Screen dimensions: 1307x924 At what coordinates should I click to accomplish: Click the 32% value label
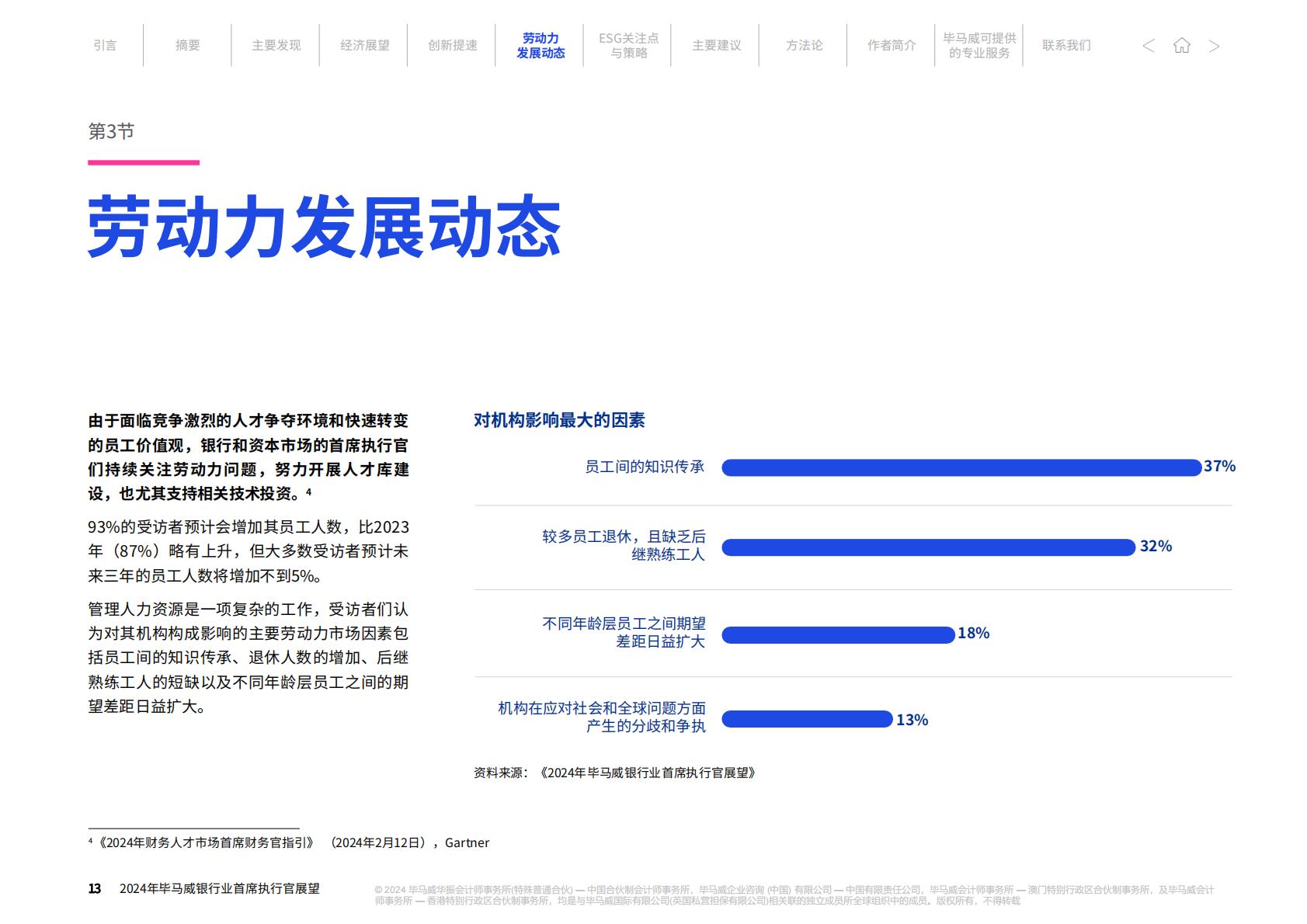[1156, 547]
